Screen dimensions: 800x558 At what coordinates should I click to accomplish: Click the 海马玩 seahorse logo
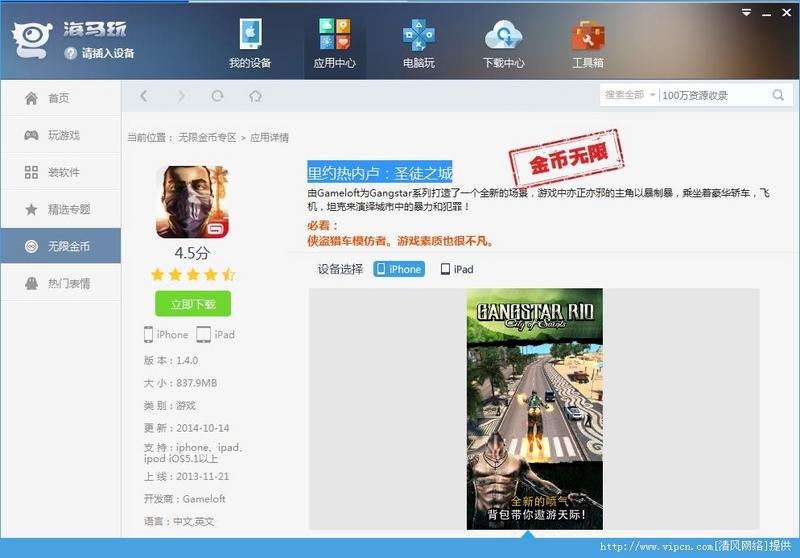pyautogui.click(x=32, y=40)
